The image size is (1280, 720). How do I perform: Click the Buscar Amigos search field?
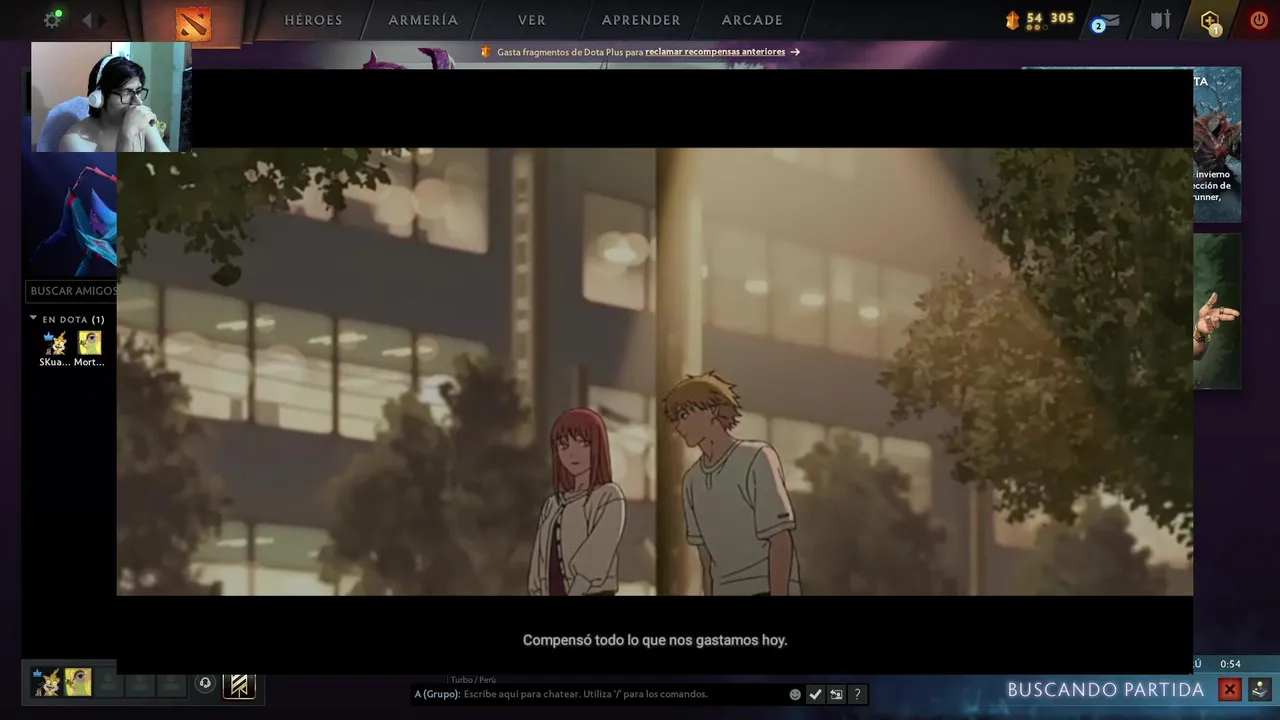click(x=71, y=291)
